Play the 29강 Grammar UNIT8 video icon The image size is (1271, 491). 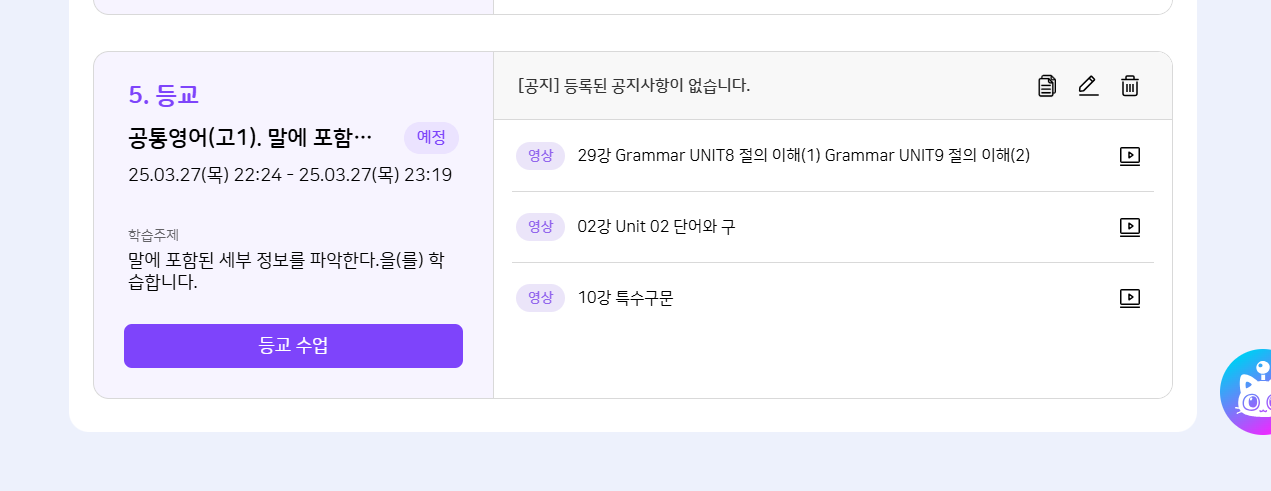pos(1130,156)
